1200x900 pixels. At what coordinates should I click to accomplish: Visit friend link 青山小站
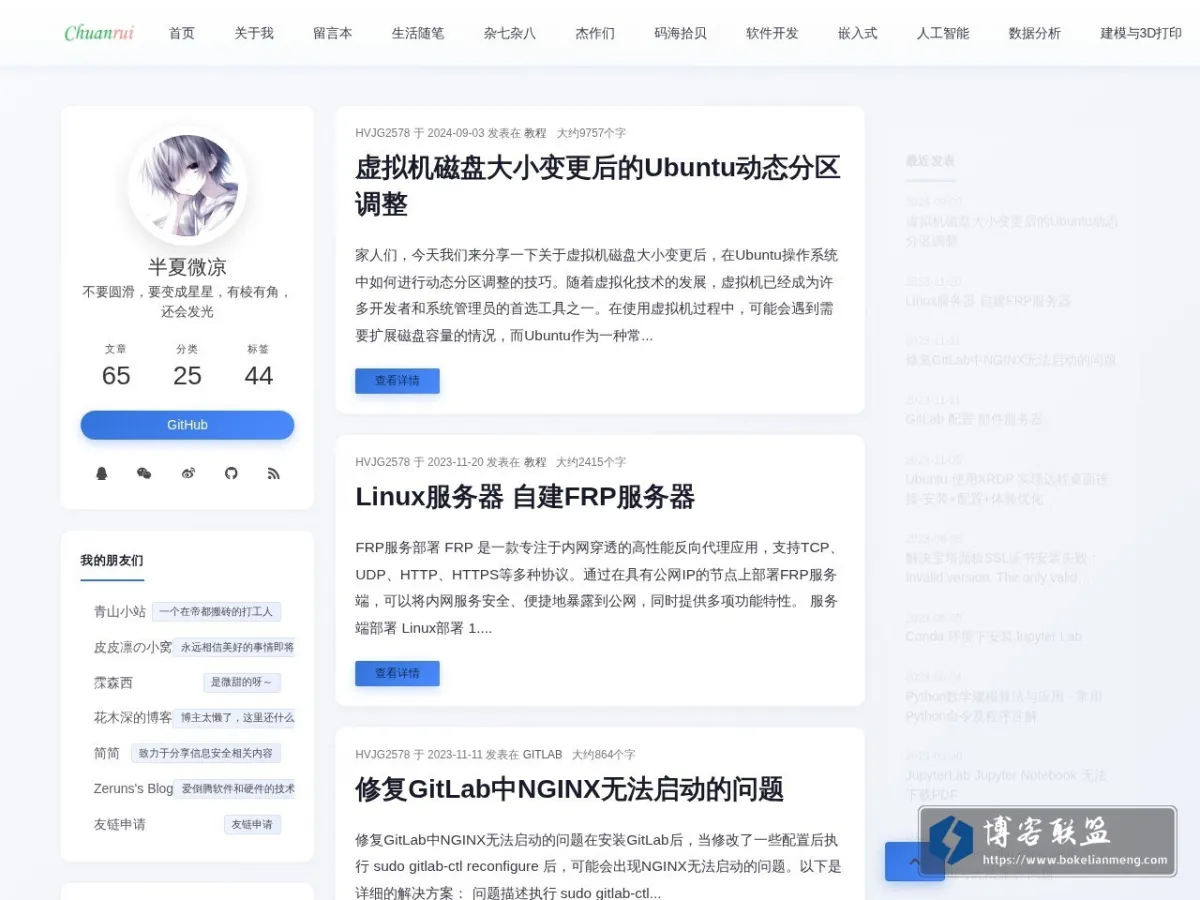coord(120,611)
